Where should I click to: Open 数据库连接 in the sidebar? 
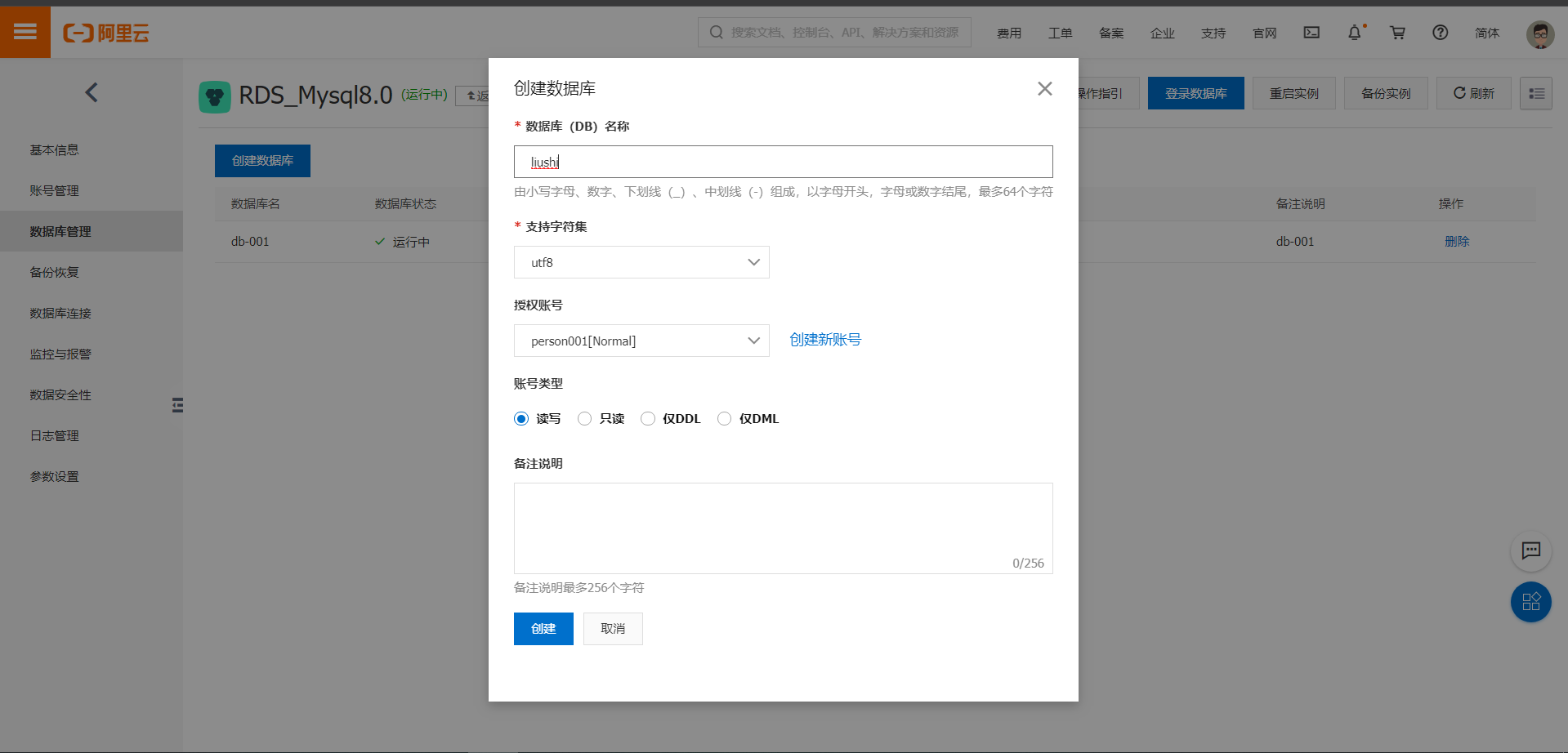(x=60, y=314)
